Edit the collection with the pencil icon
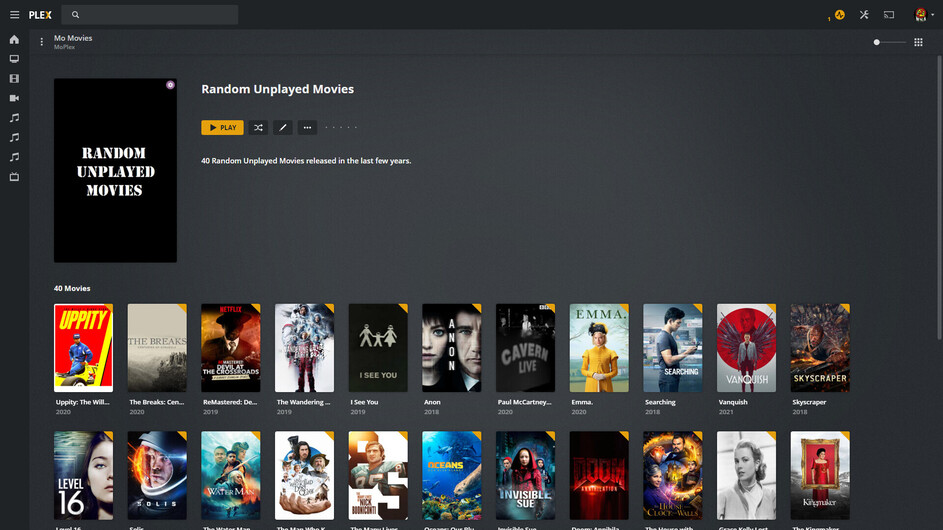943x530 pixels. pyautogui.click(x=283, y=128)
